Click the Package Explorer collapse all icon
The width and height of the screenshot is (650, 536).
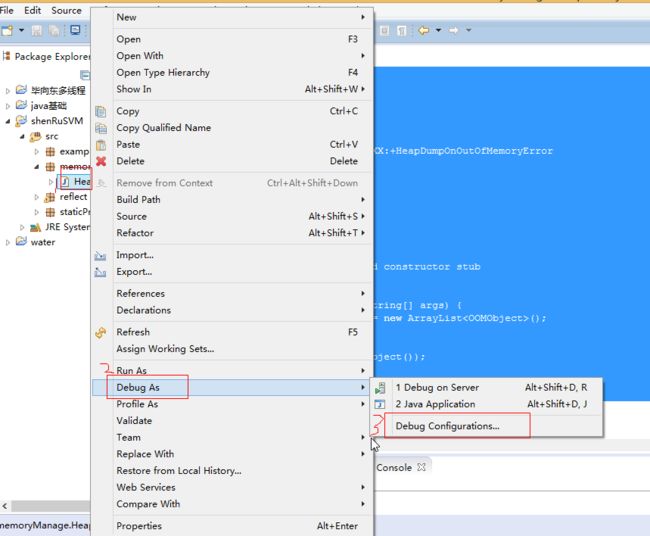(x=85, y=75)
